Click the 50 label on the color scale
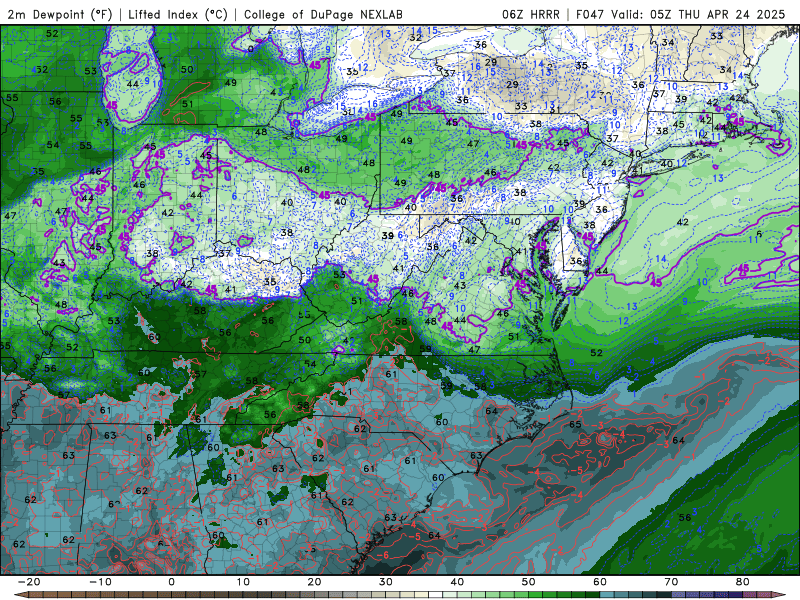Image resolution: width=800 pixels, height=600 pixels. click(529, 582)
